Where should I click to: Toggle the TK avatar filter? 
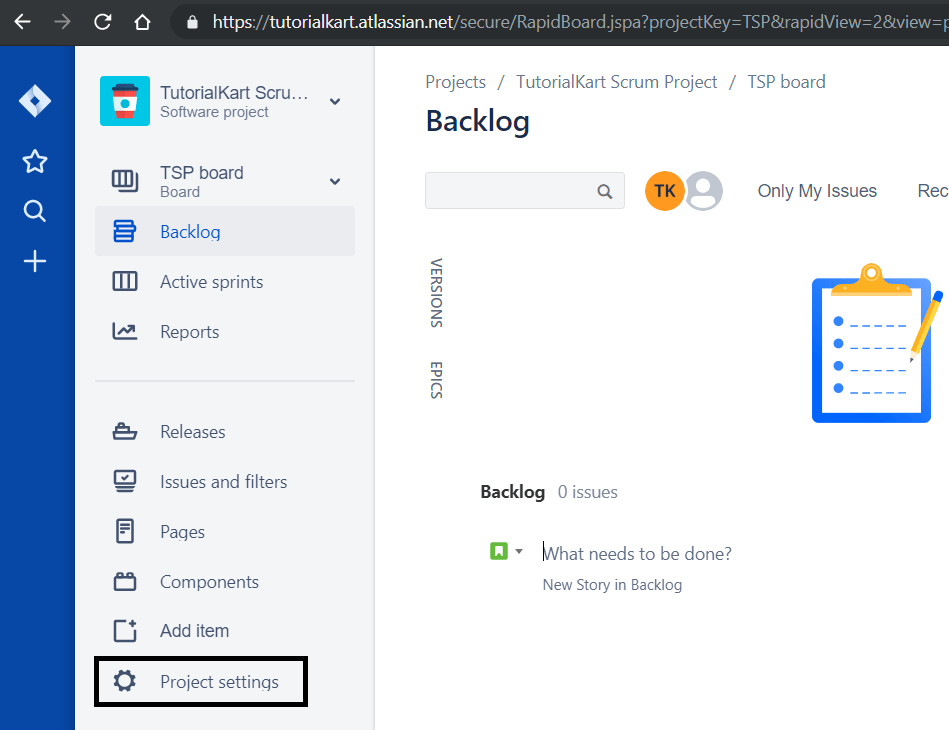(665, 190)
